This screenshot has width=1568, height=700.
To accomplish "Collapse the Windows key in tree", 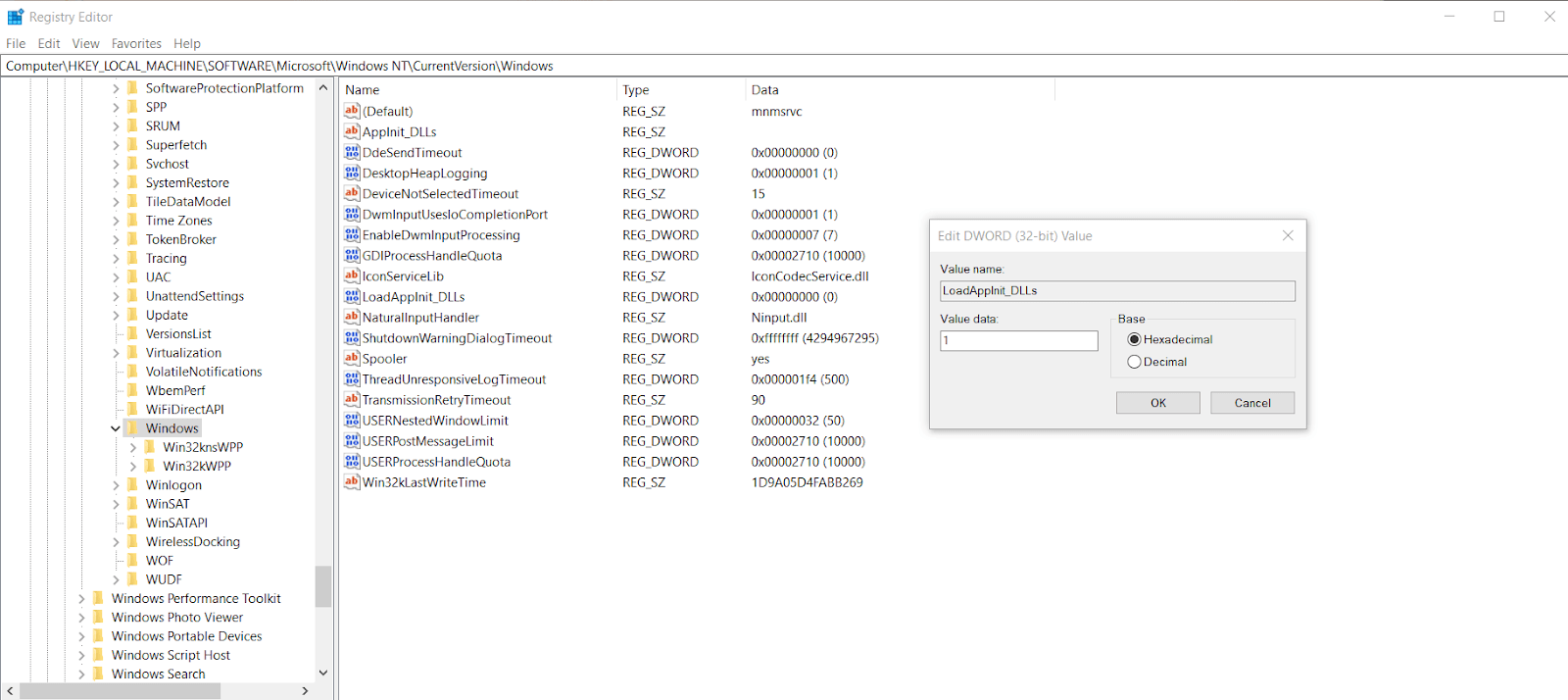I will coord(116,428).
